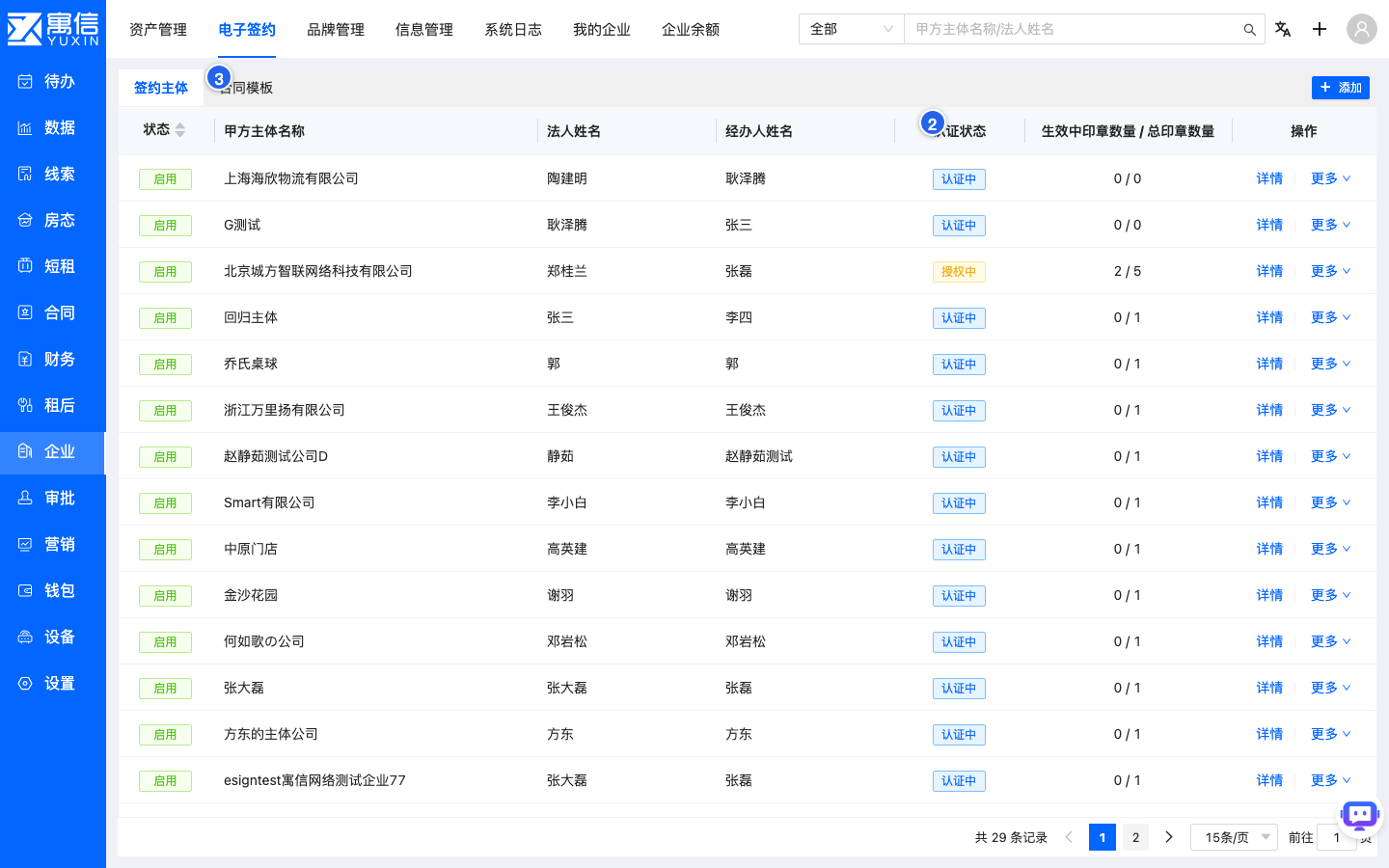Image resolution: width=1389 pixels, height=868 pixels.
Task: Click the search magnifier icon
Action: click(1249, 30)
